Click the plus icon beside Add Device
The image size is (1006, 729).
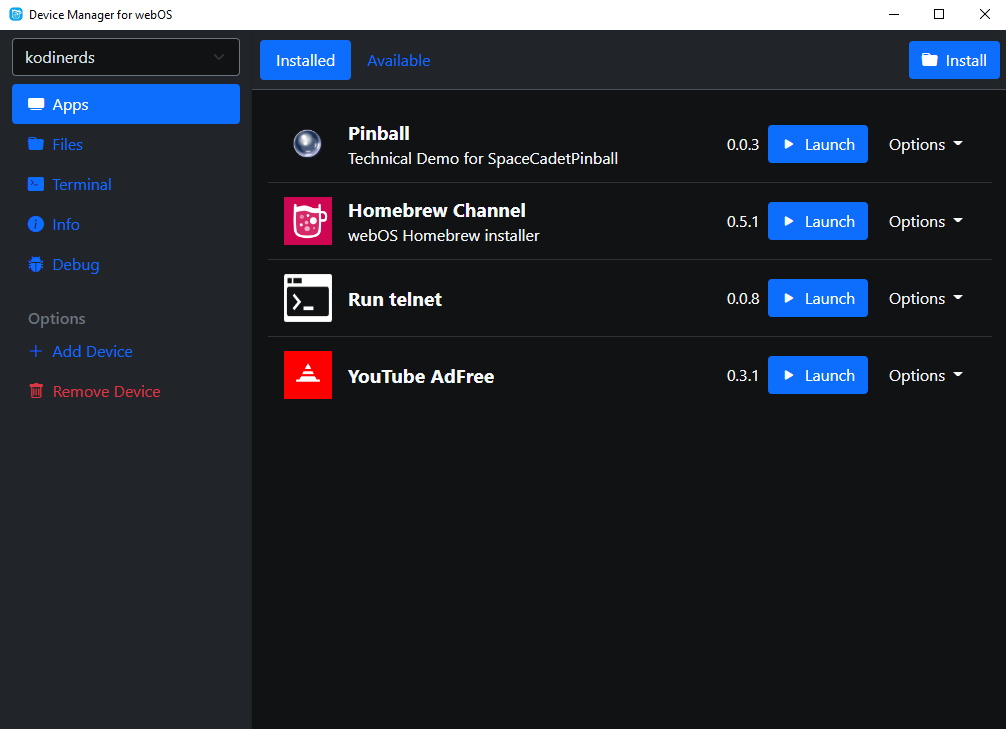(x=36, y=351)
